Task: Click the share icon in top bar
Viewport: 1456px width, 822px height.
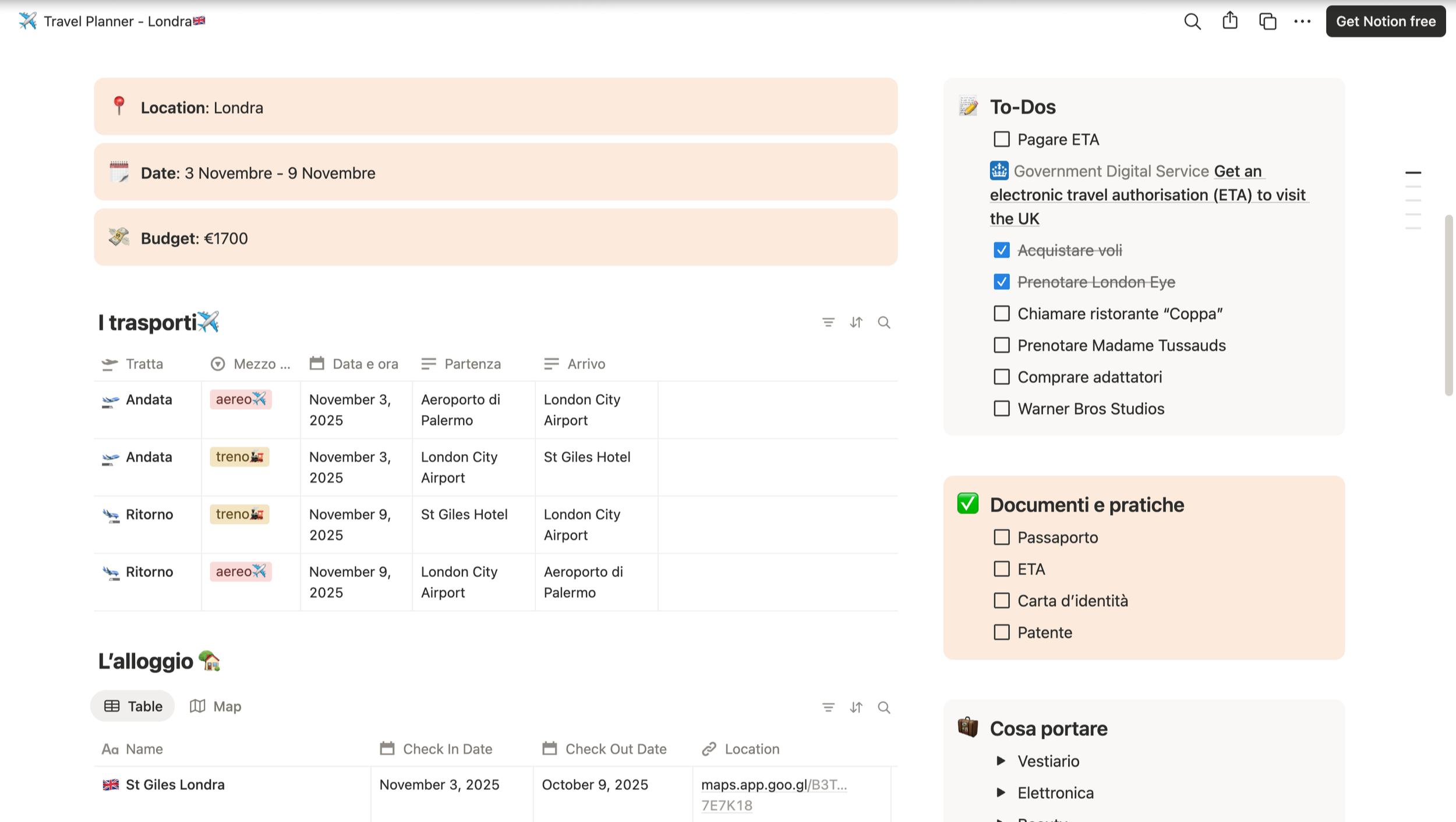Action: coord(1229,21)
